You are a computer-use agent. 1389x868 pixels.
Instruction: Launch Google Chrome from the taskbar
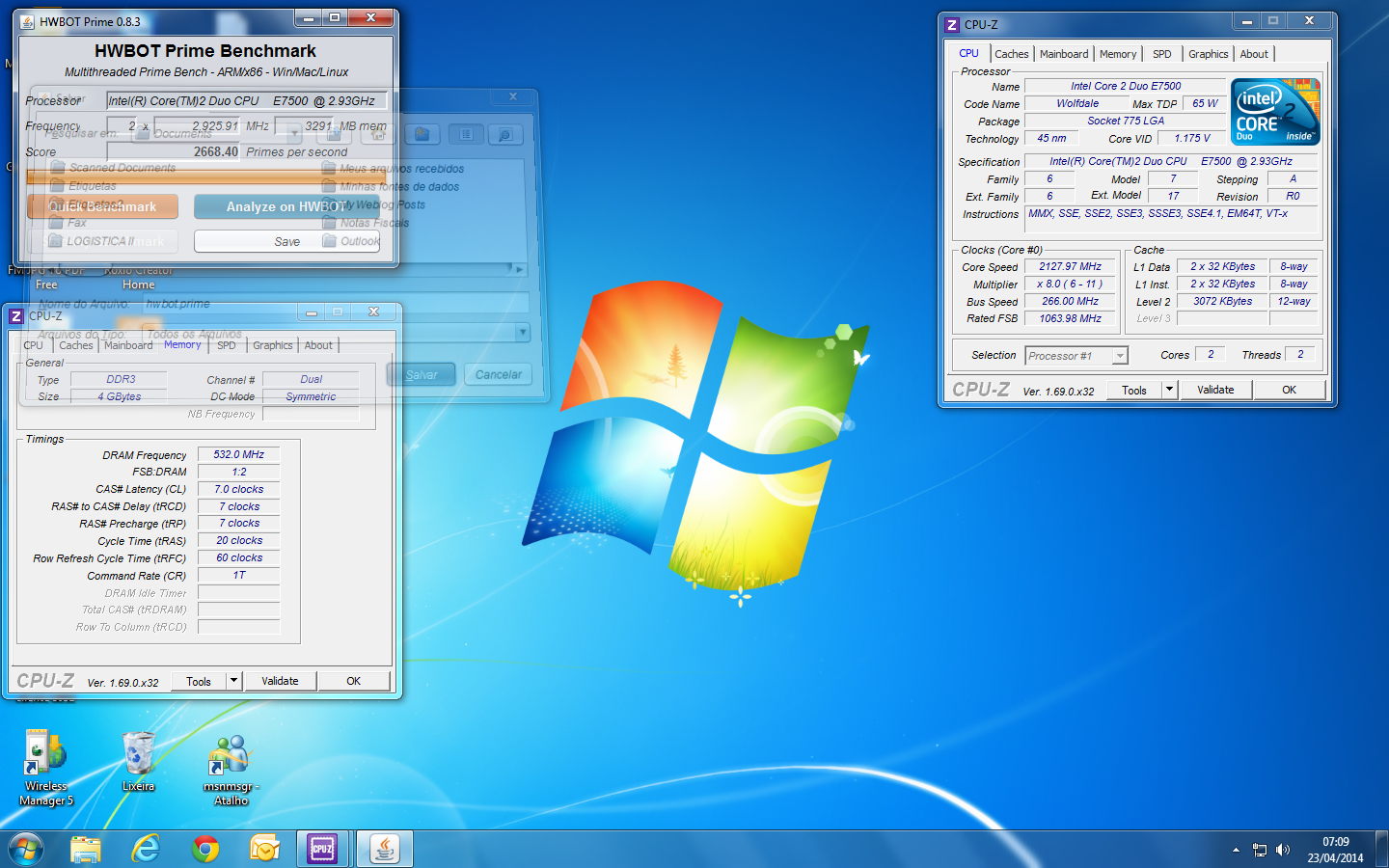[x=205, y=849]
